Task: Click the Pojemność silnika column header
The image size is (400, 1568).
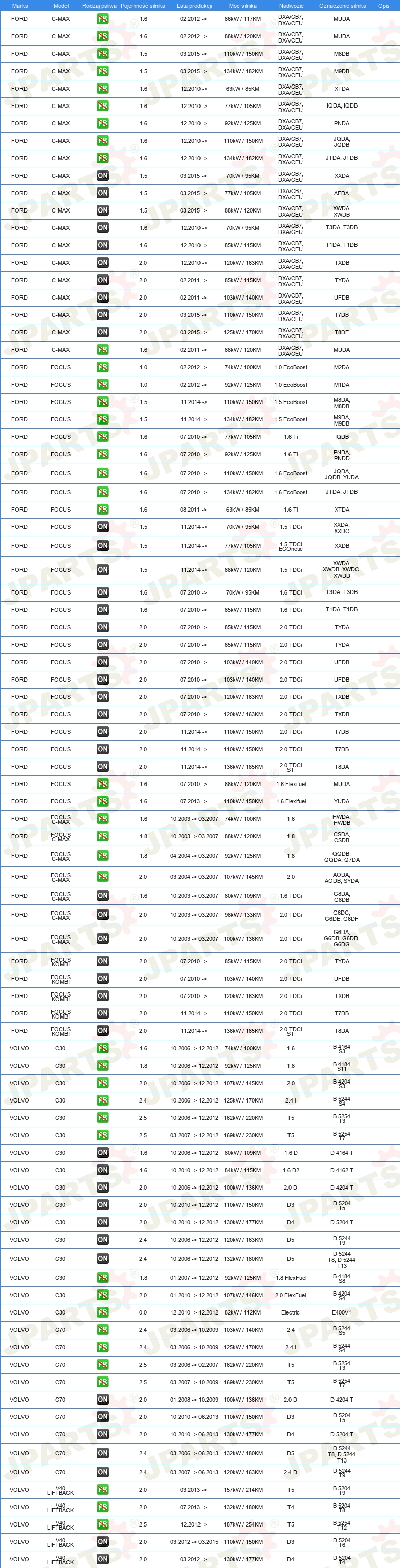Action: [143, 6]
